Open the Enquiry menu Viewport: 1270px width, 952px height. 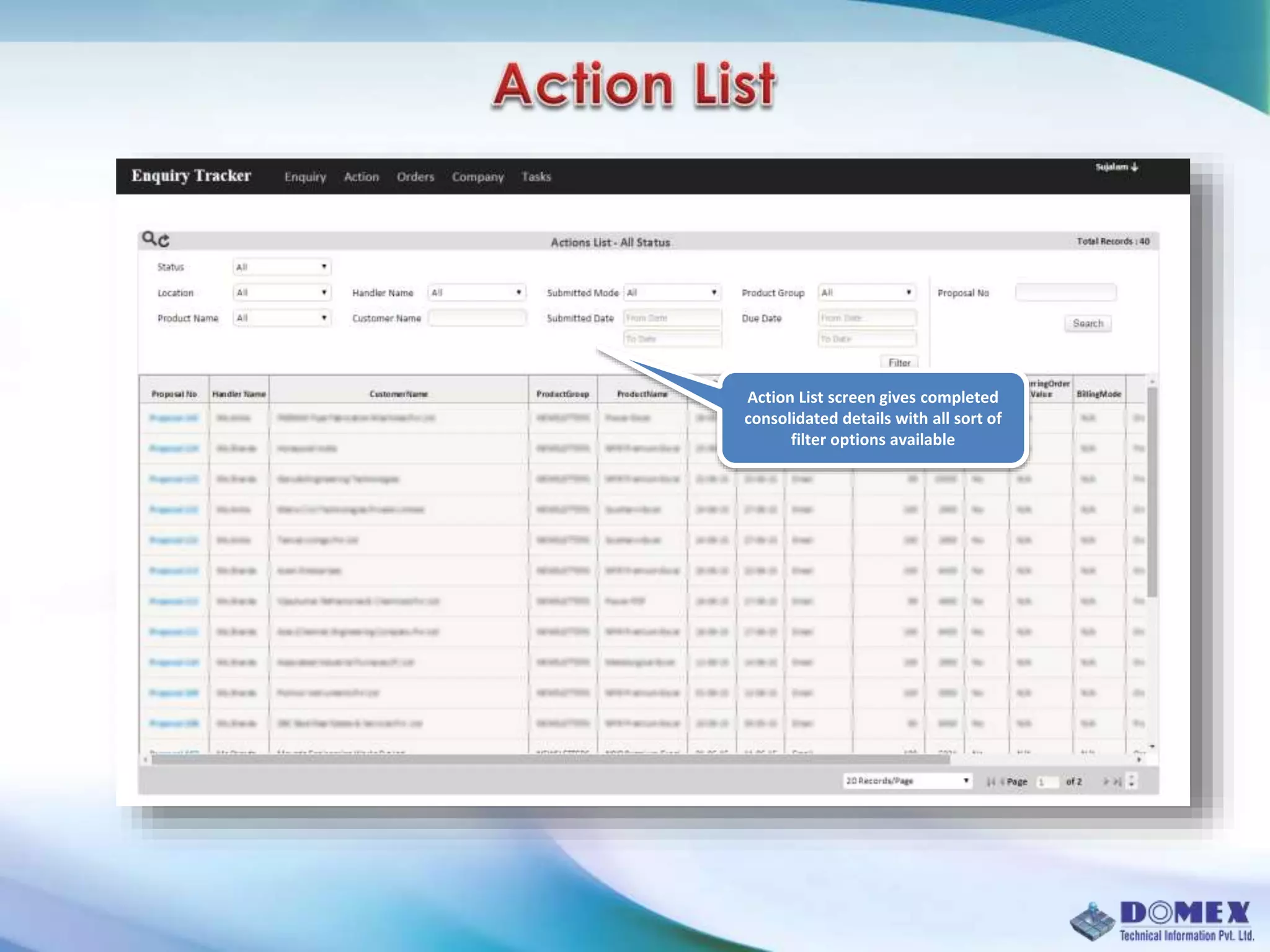point(305,177)
